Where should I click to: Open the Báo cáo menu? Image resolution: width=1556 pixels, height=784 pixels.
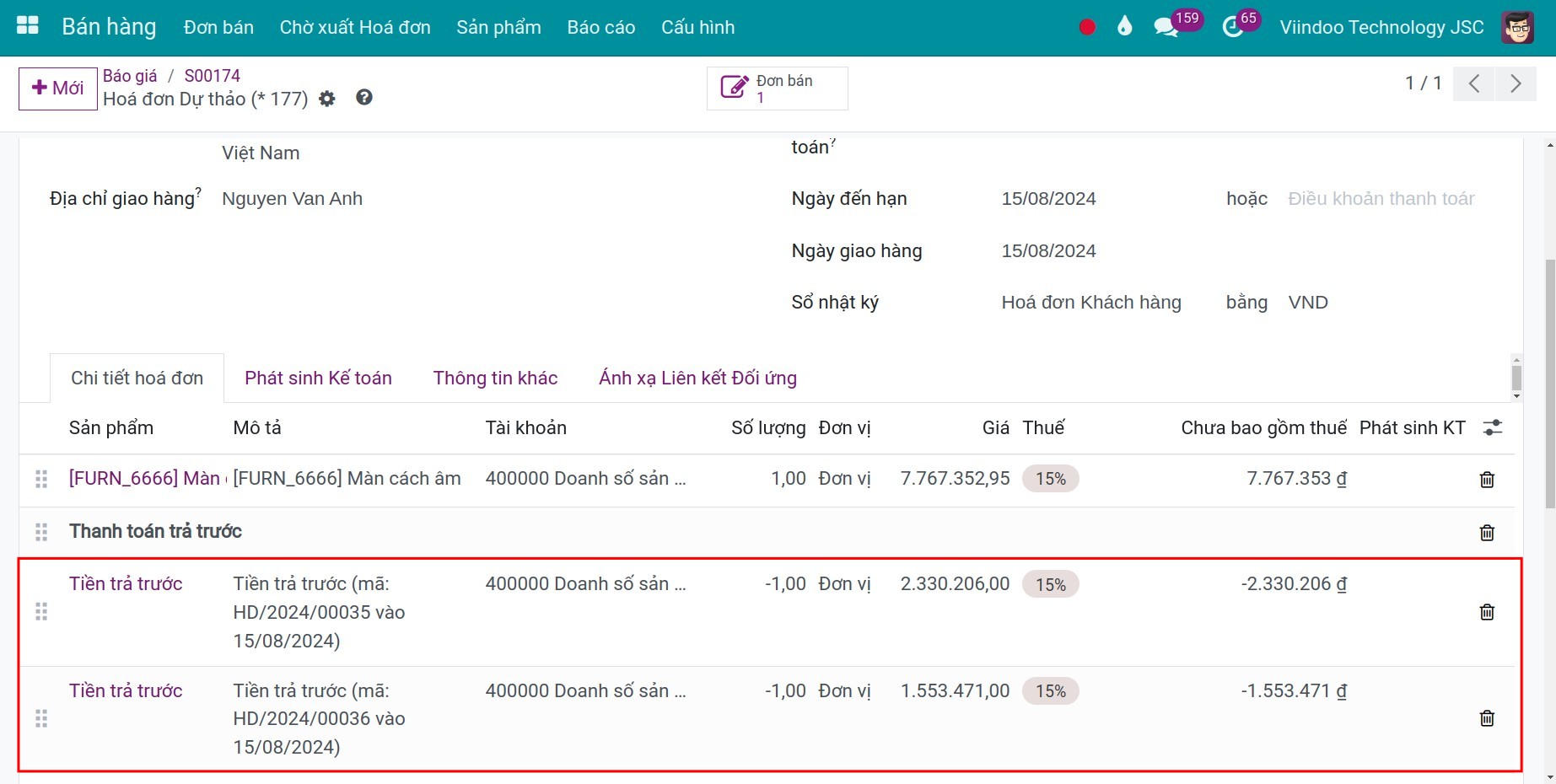(600, 26)
